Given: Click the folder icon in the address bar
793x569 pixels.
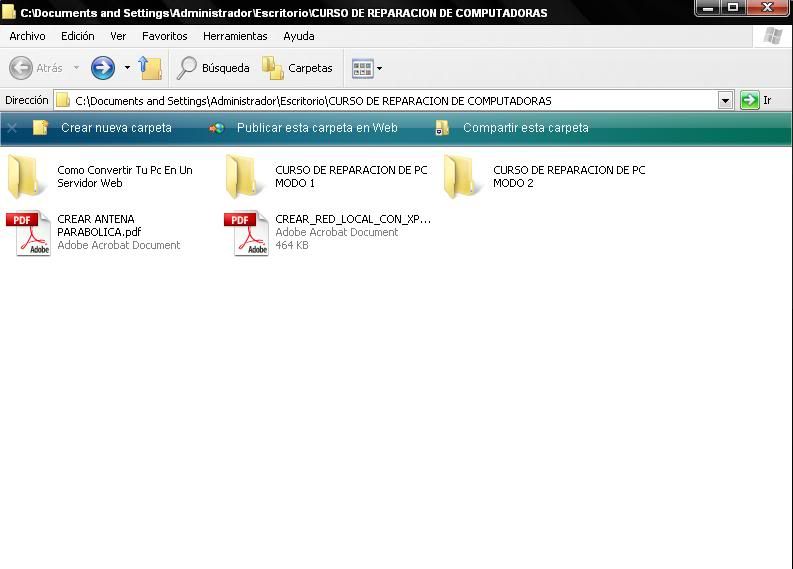Looking at the screenshot, I should click(63, 100).
